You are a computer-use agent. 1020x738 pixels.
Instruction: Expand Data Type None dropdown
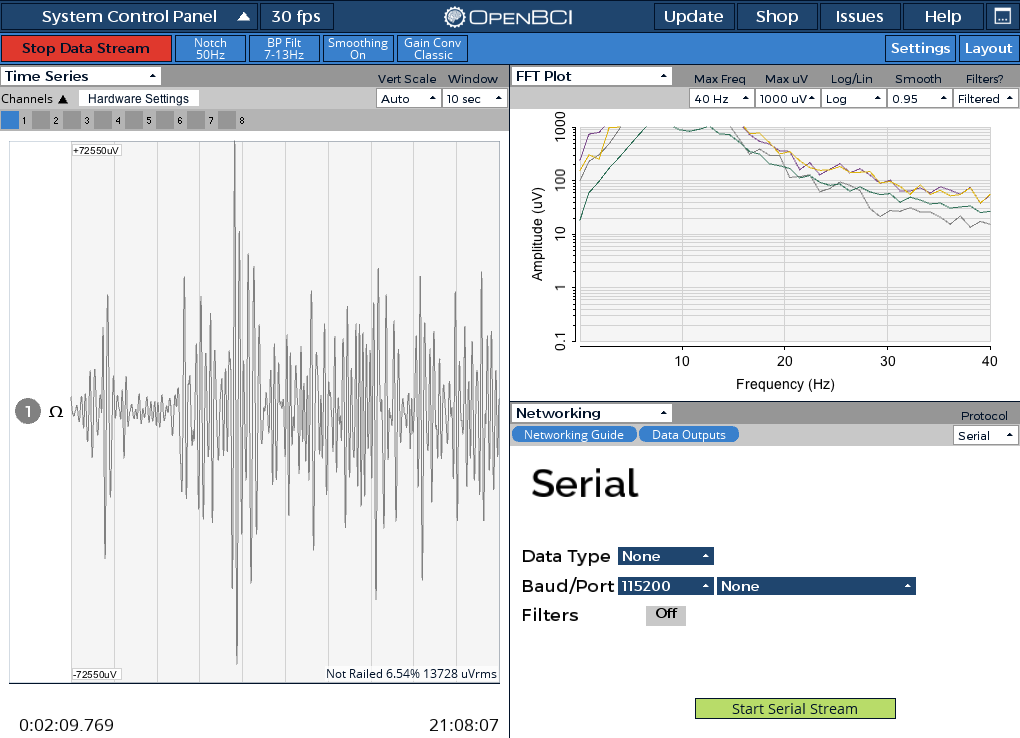pyautogui.click(x=665, y=556)
